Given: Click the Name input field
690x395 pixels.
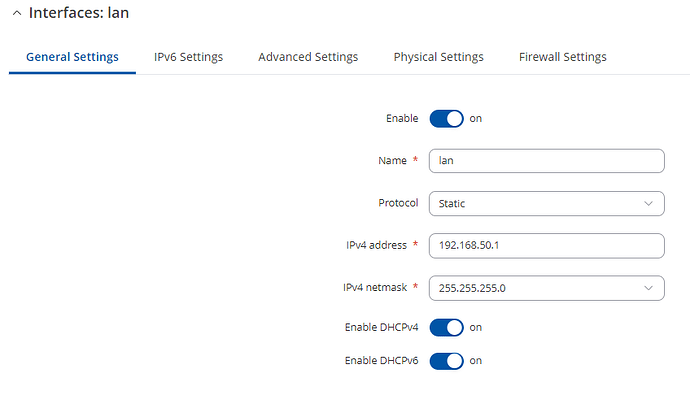Looking at the screenshot, I should (547, 161).
